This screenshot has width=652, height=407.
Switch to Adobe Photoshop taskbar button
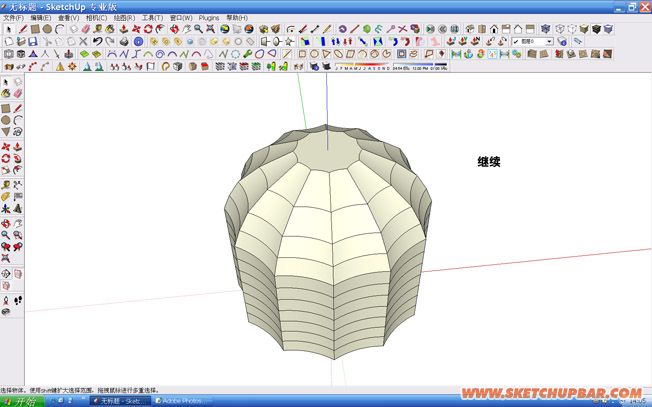pos(181,401)
